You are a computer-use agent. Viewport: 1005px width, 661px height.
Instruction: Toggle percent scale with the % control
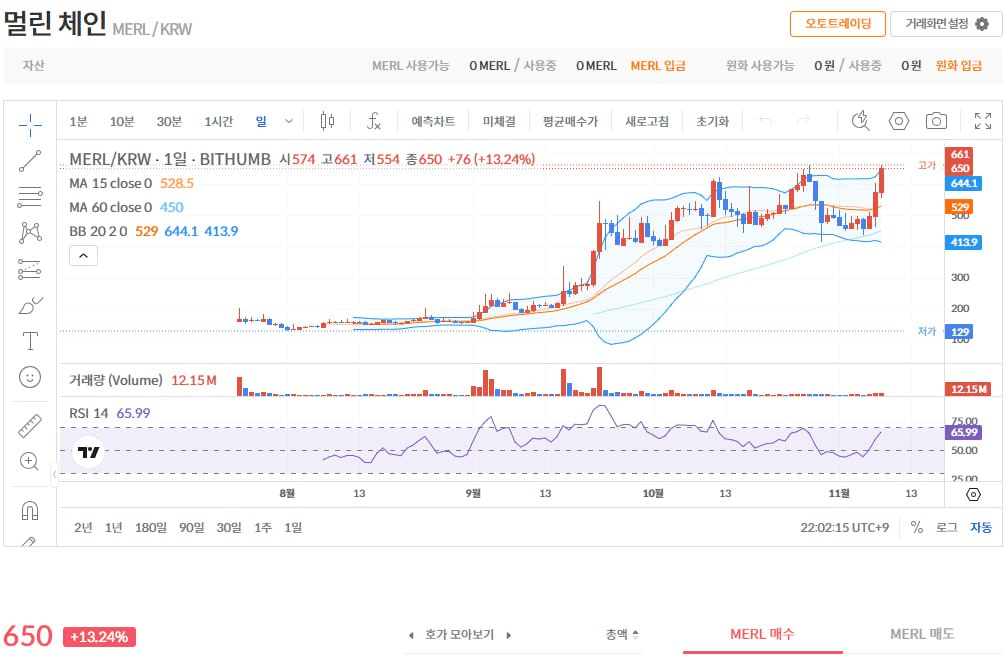[x=916, y=527]
